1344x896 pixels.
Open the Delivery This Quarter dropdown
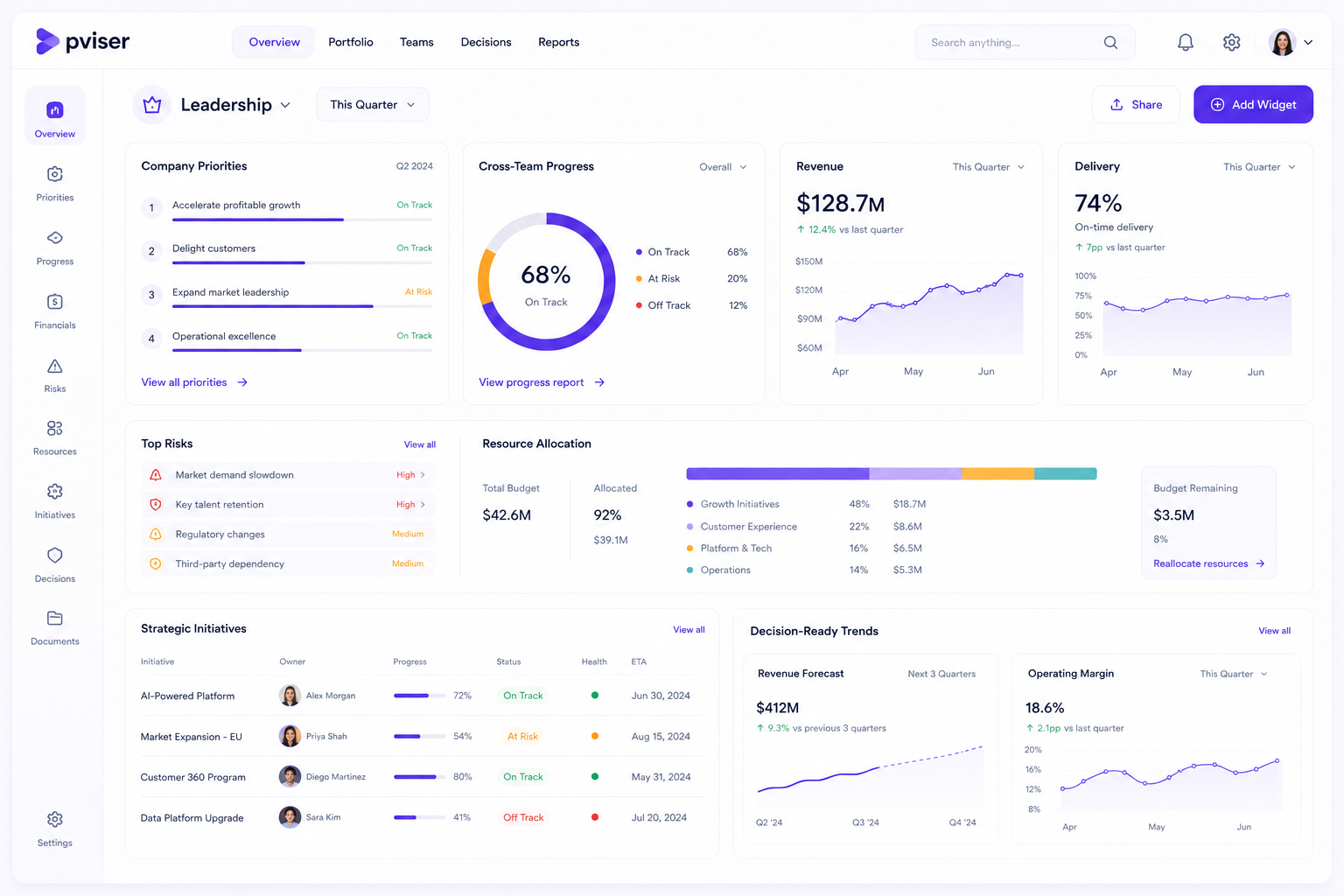(x=1259, y=167)
